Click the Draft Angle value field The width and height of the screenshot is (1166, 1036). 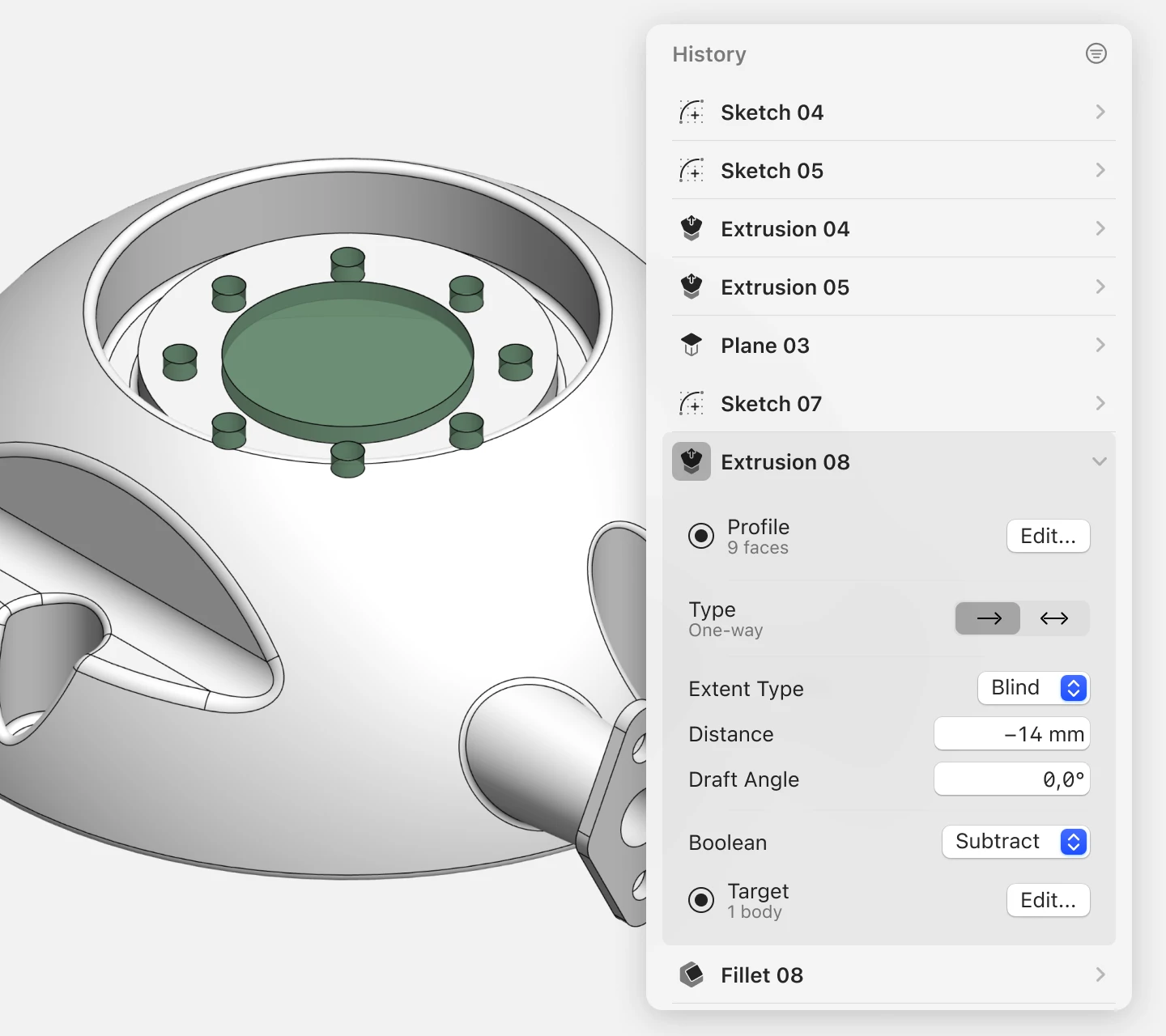1012,779
